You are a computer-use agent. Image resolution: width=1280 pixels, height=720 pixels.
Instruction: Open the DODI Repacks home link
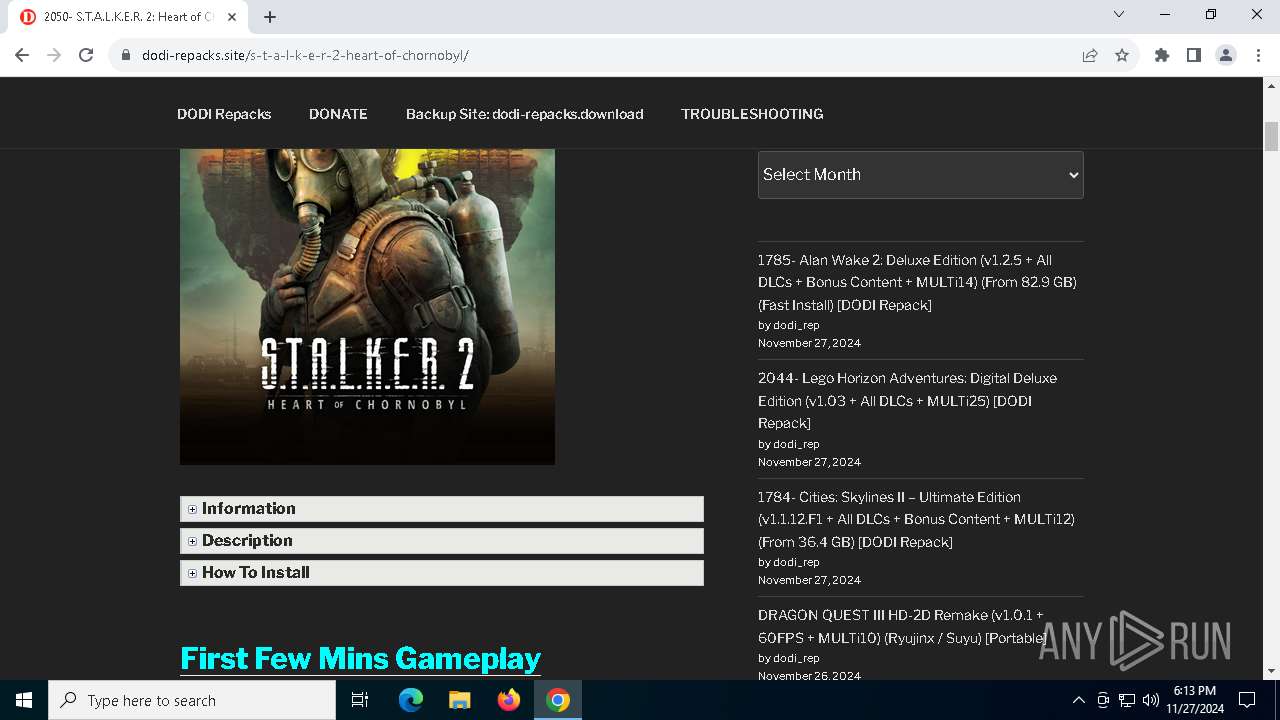click(224, 114)
